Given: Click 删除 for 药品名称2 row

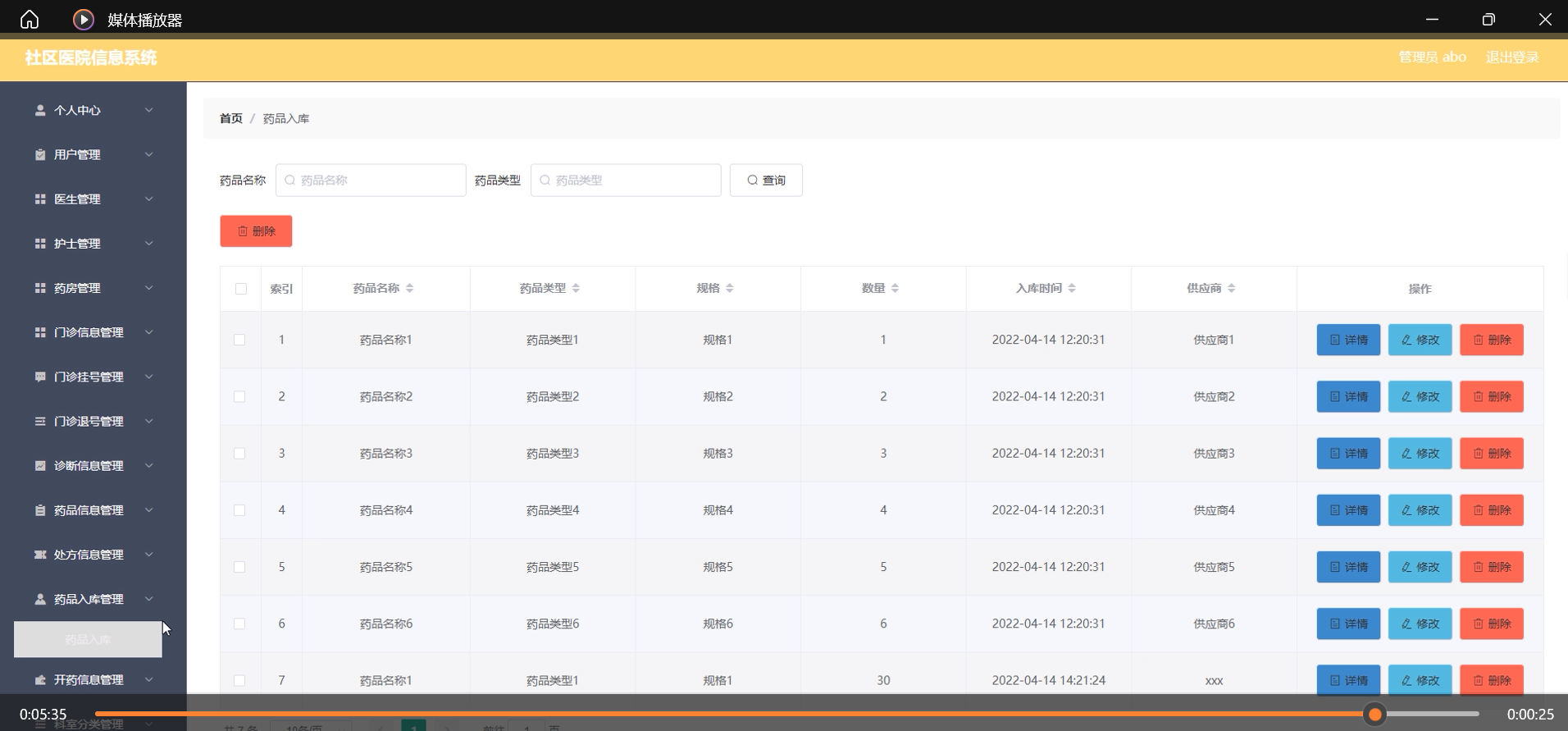Looking at the screenshot, I should [1492, 396].
